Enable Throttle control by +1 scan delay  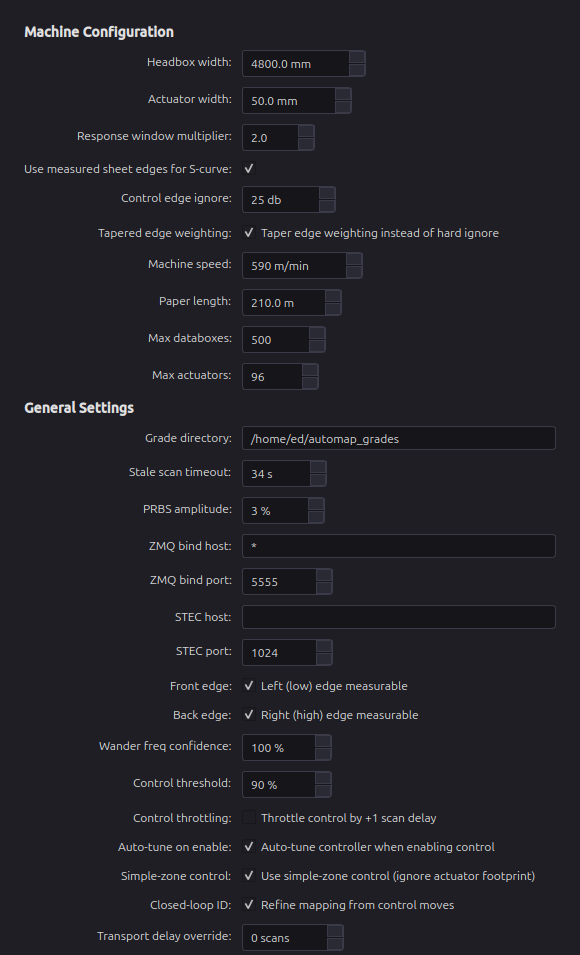pyautogui.click(x=249, y=818)
